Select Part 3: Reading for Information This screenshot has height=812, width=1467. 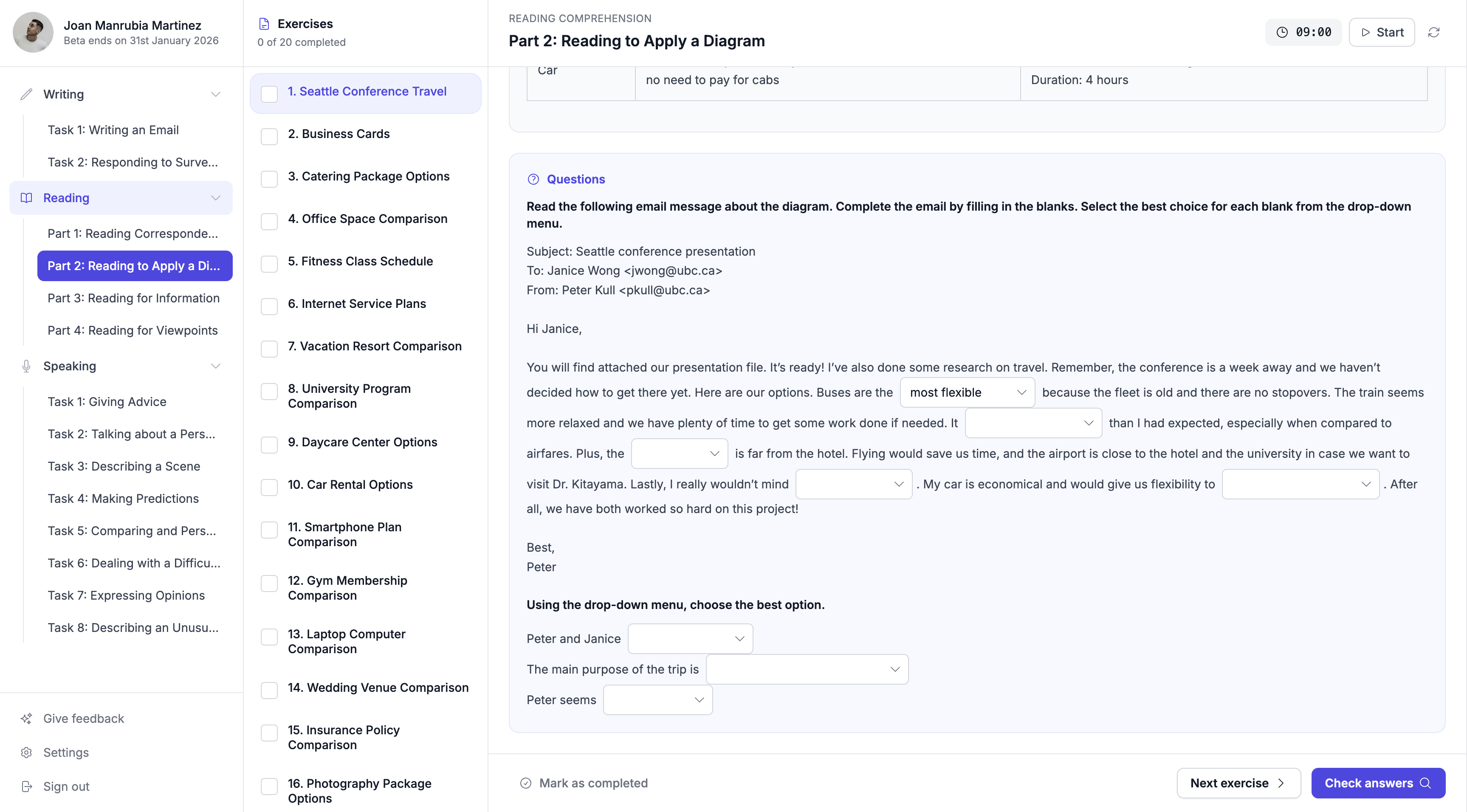pos(133,298)
